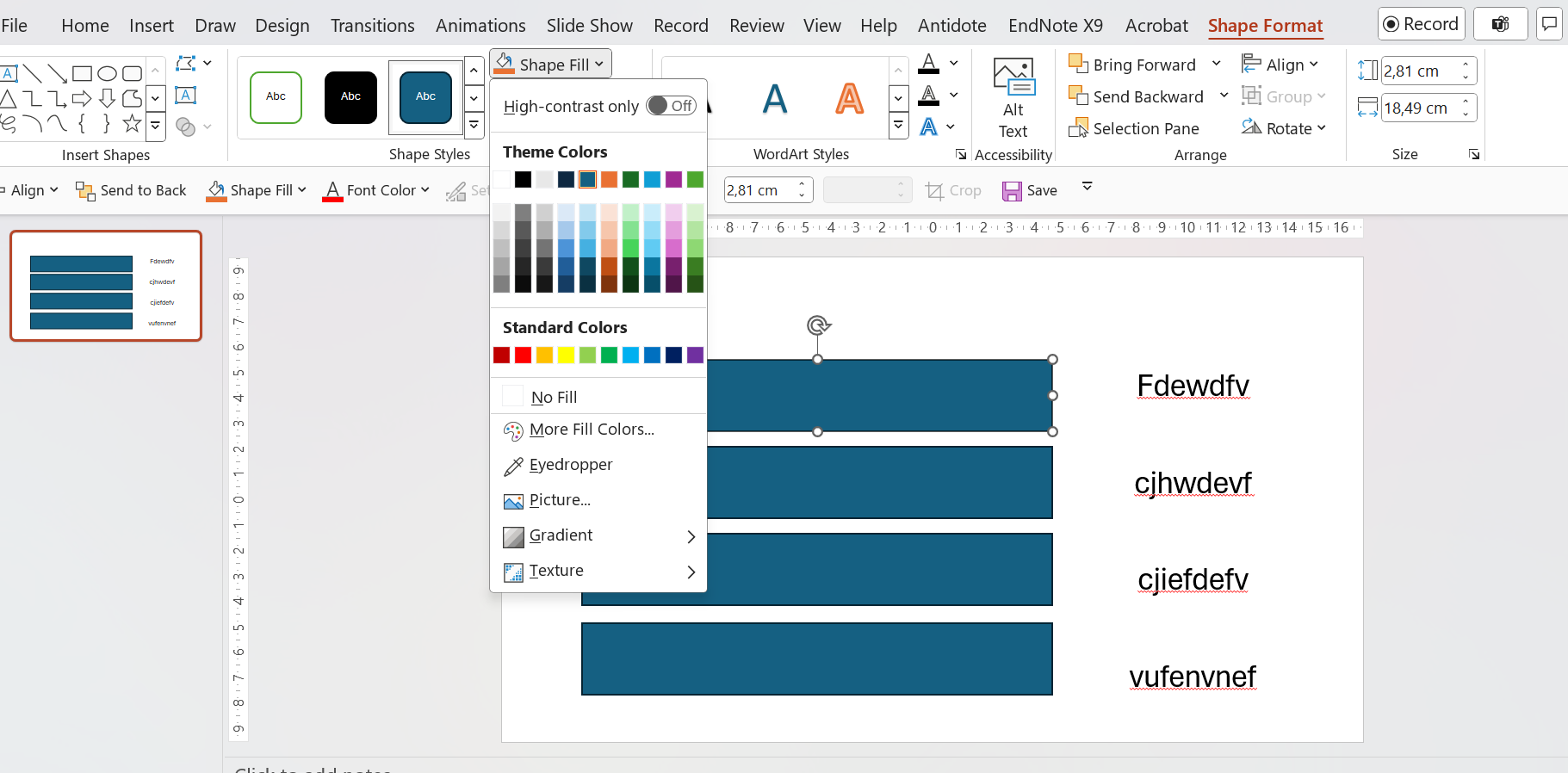Apply the green outlined Abc shape style

point(276,97)
